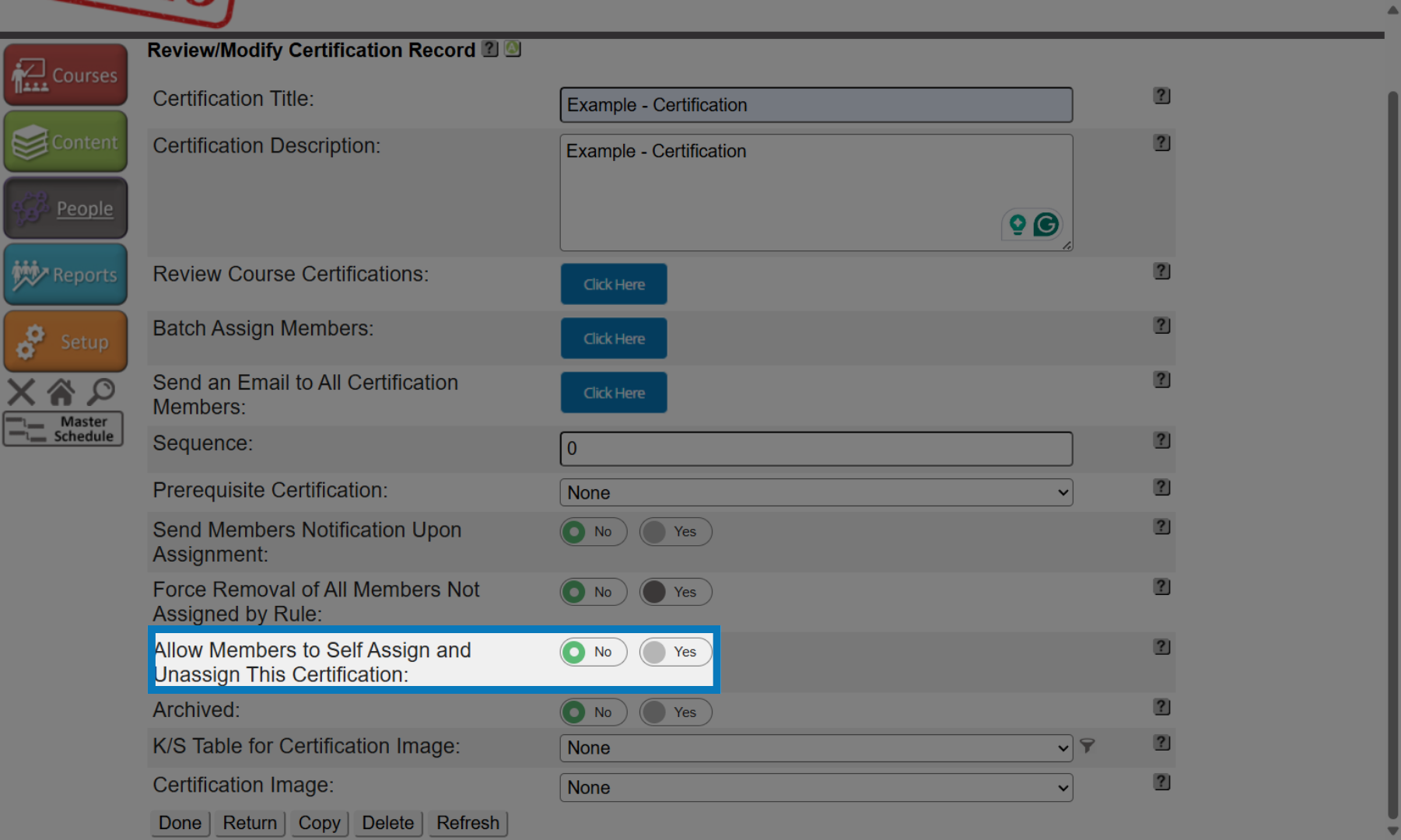Image resolution: width=1401 pixels, height=840 pixels.
Task: Open the Setup sidebar section
Action: click(65, 341)
